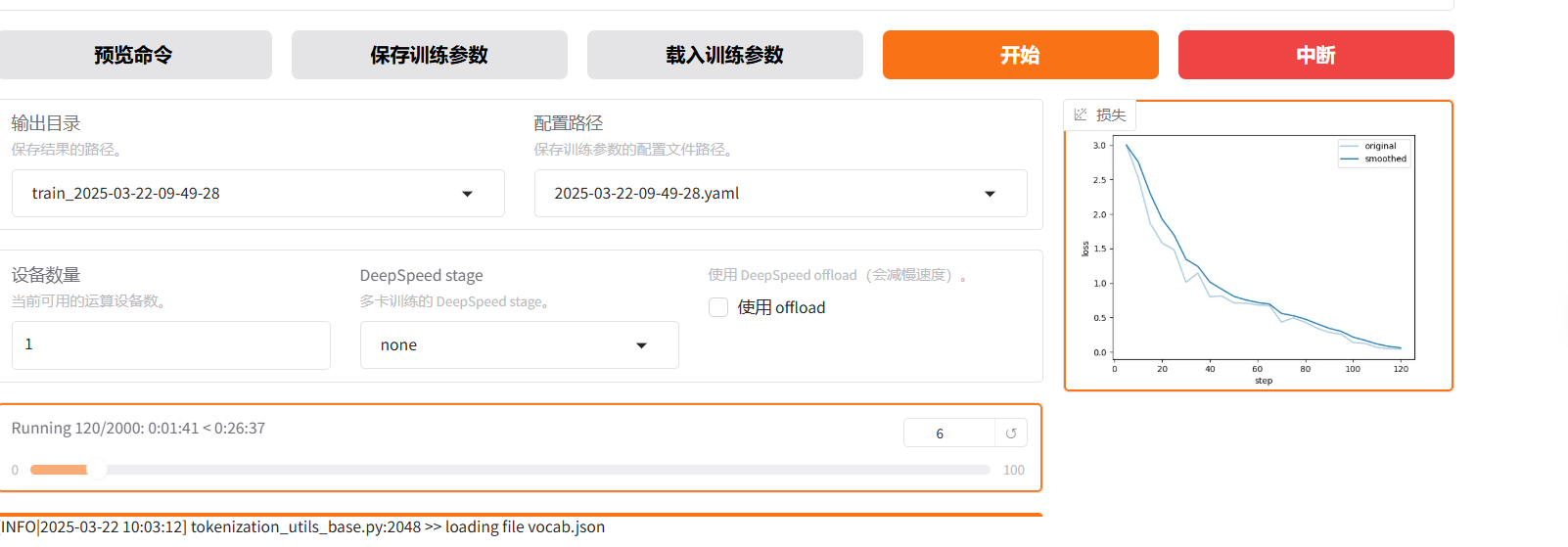
Task: Start training with the orange 开始 button
Action: coord(1020,55)
